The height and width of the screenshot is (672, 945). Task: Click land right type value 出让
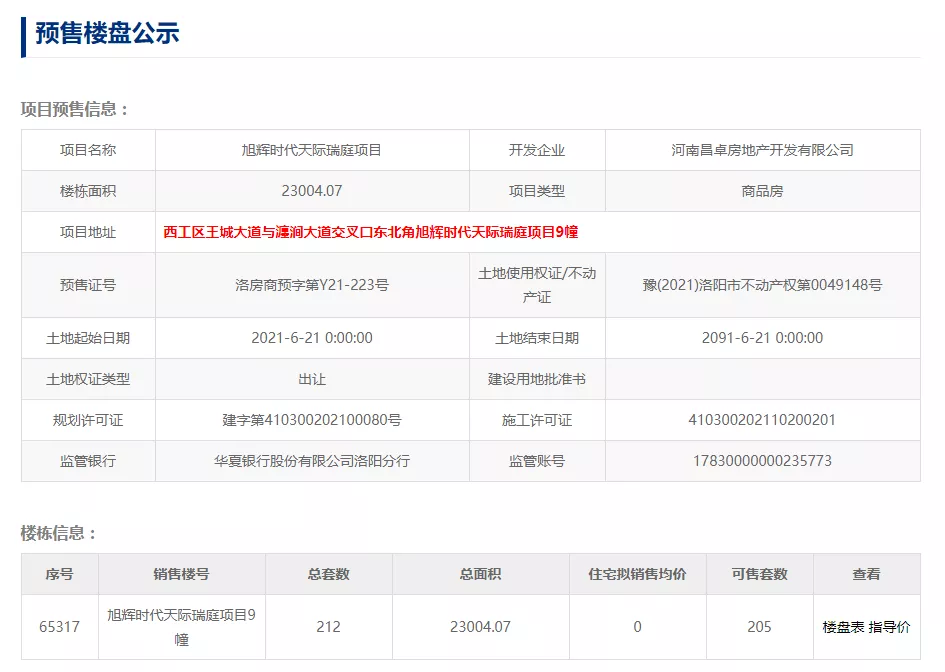pyautogui.click(x=312, y=379)
